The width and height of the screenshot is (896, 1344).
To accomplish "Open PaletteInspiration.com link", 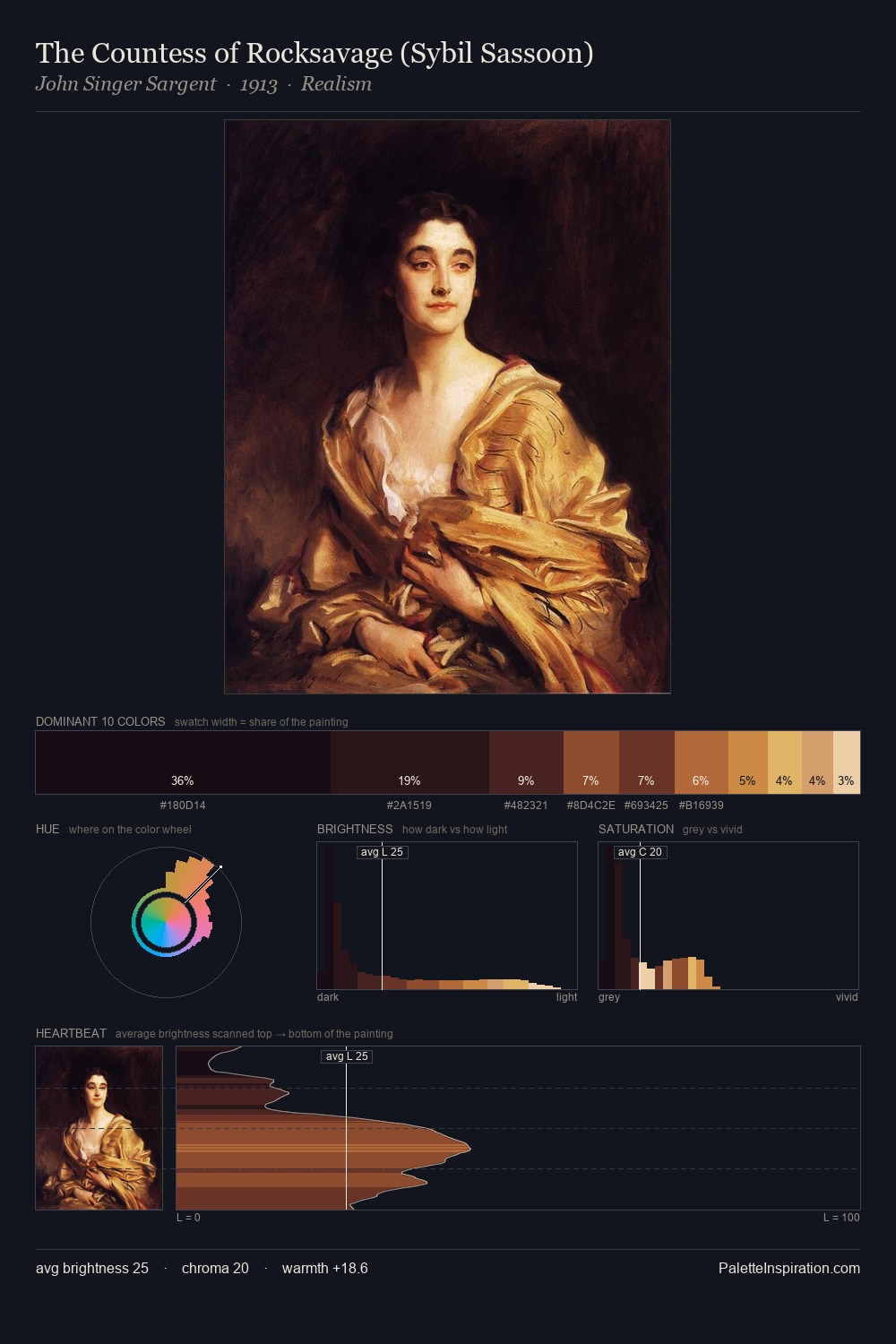I will coord(789,1268).
